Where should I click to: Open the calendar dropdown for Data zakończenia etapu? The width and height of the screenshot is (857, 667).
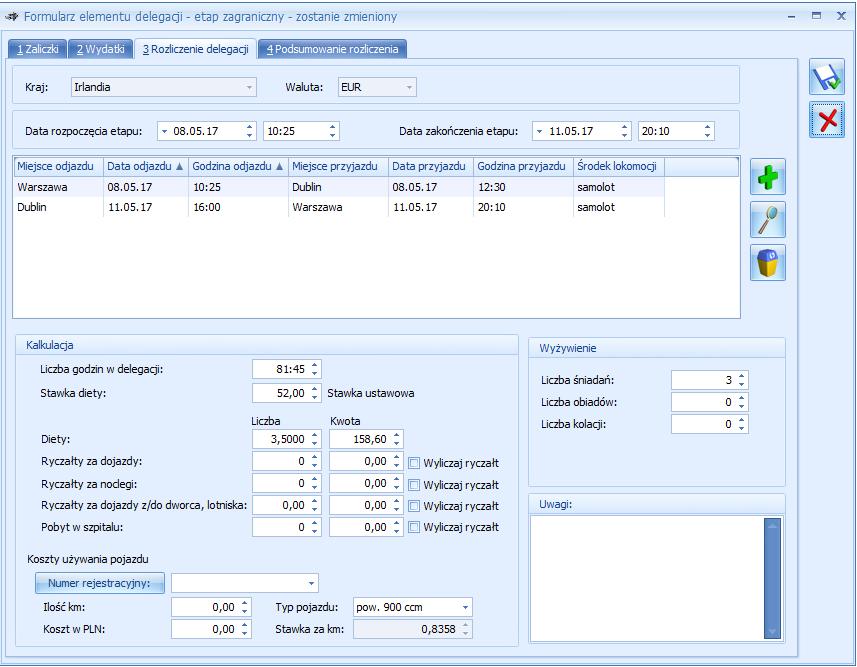[539, 131]
